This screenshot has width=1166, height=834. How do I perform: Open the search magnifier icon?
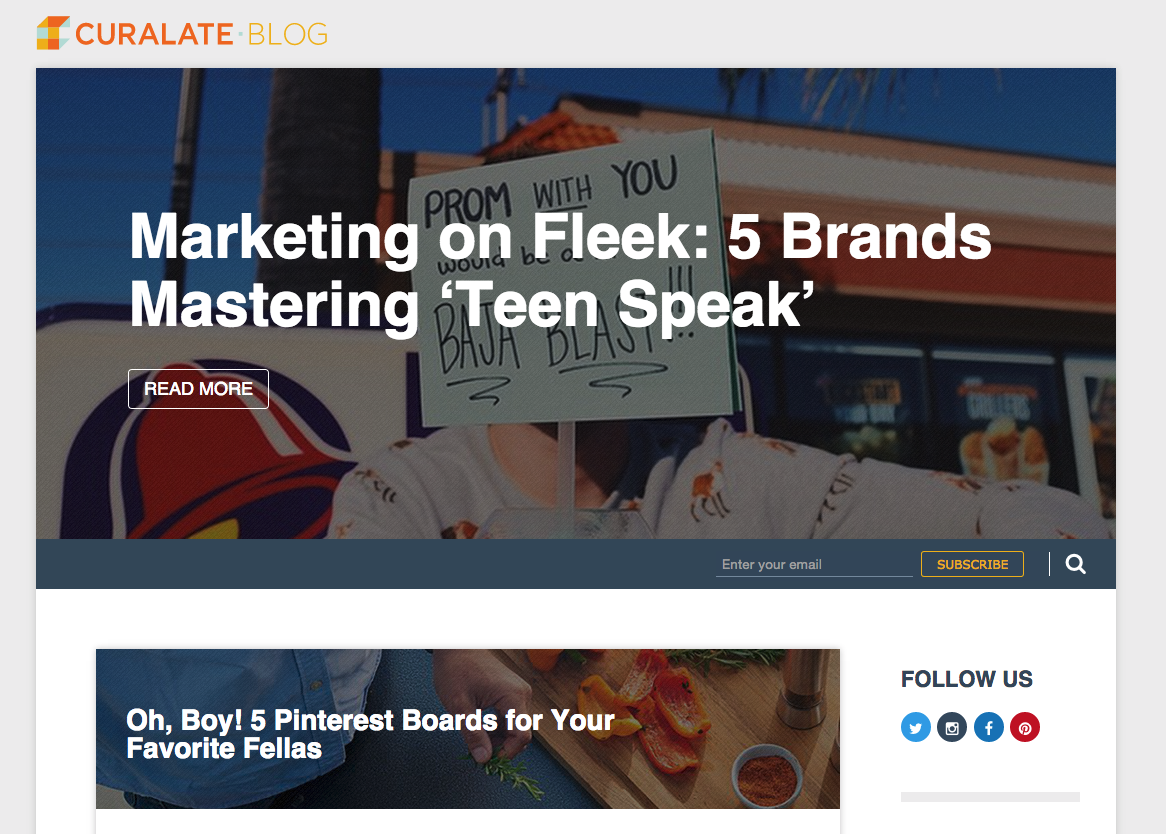pyautogui.click(x=1075, y=564)
